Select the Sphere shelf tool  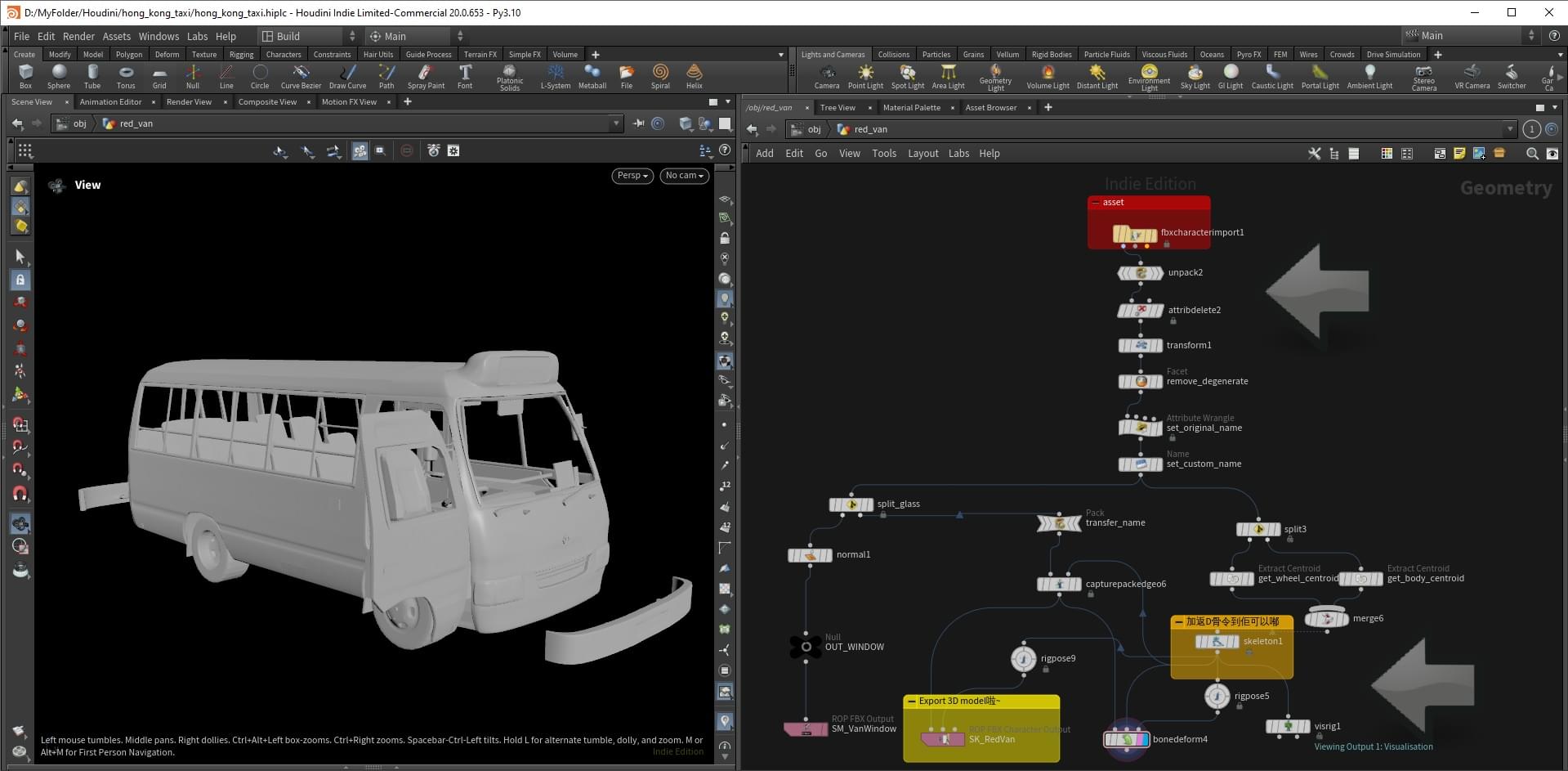[59, 75]
